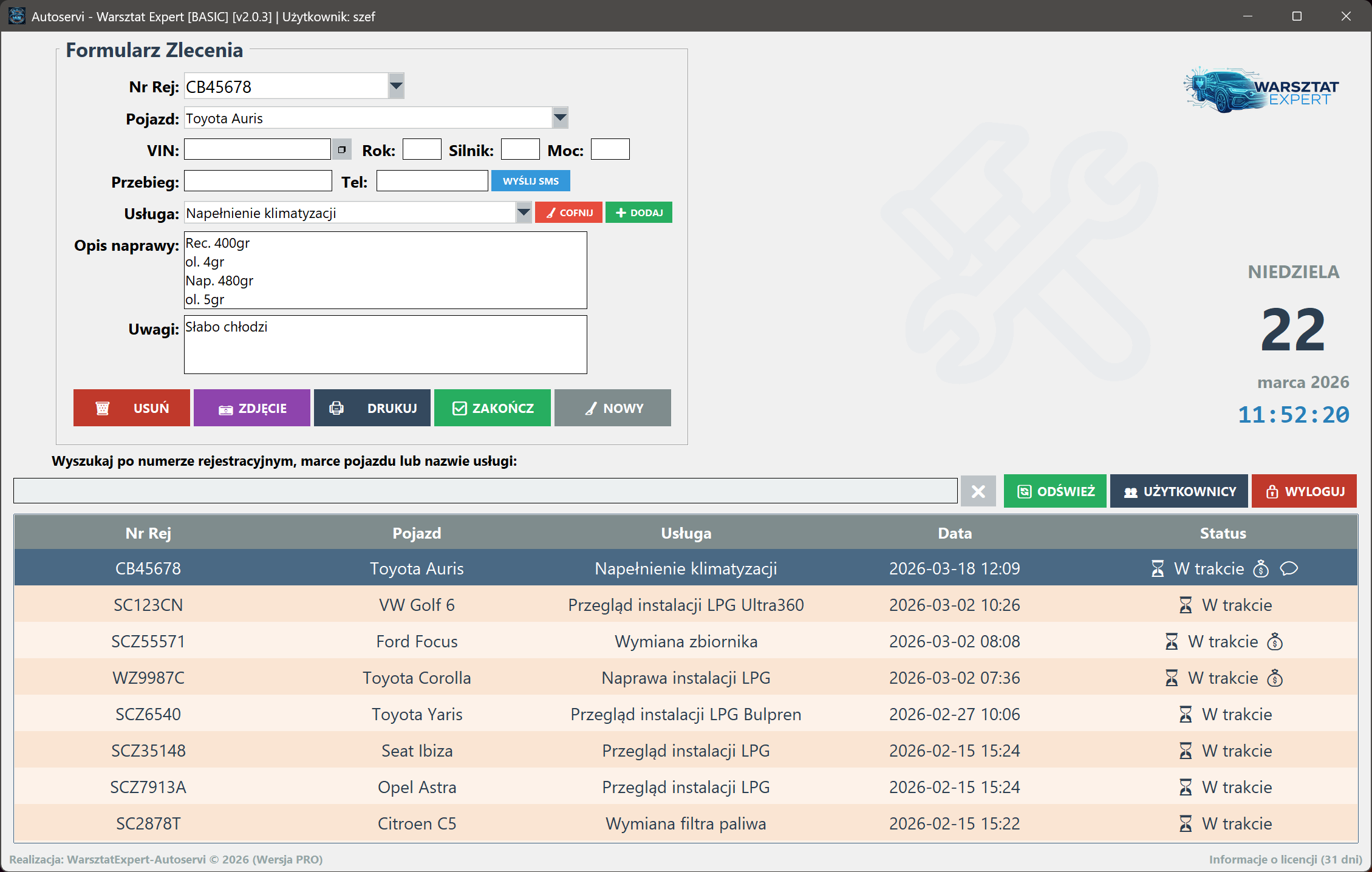Clear search with the X button
The width and height of the screenshot is (1372, 872).
point(978,491)
